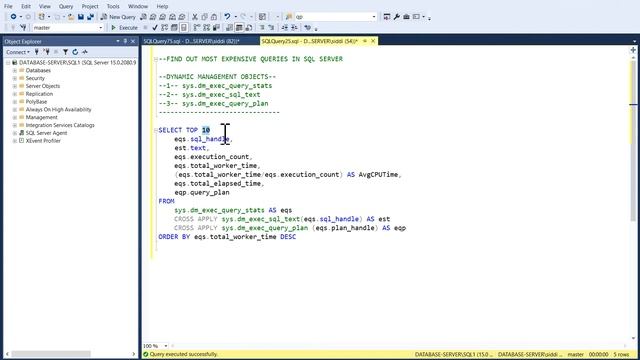Click the Project menu
Image resolution: width=640 pixels, height=360 pixels.
90,6
